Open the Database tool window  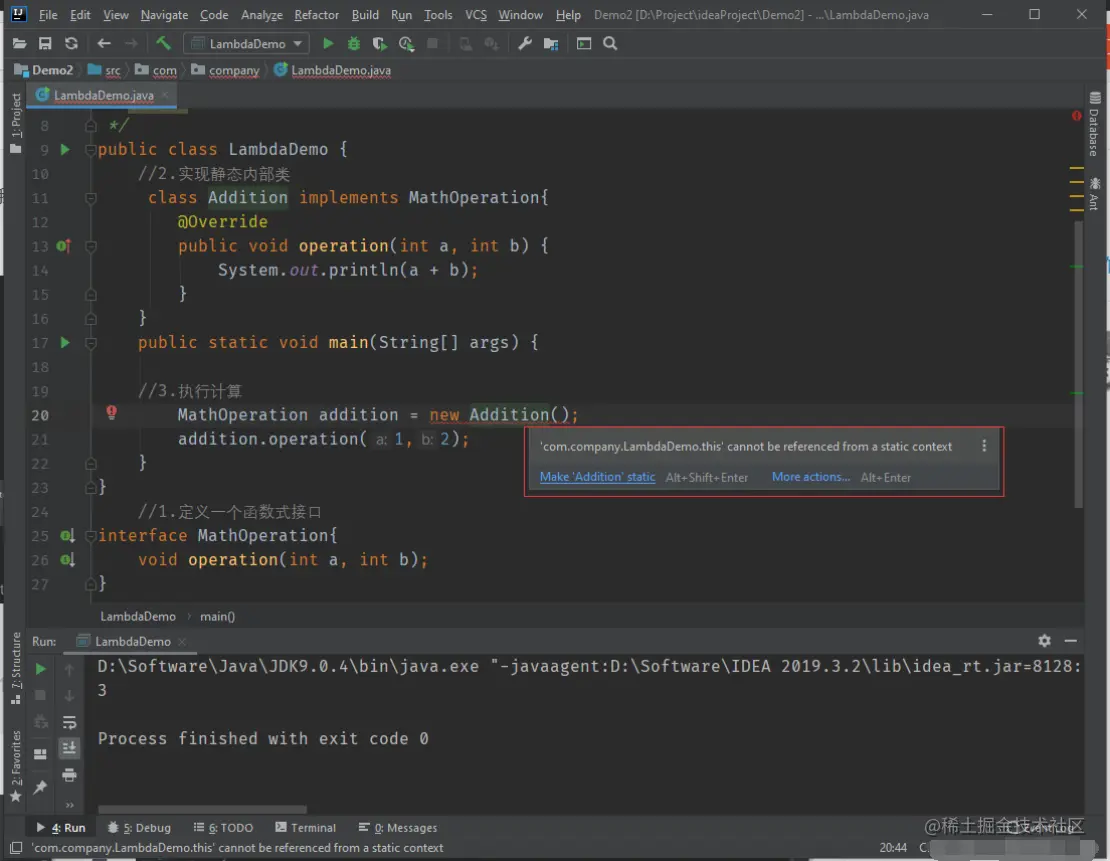coord(1094,124)
